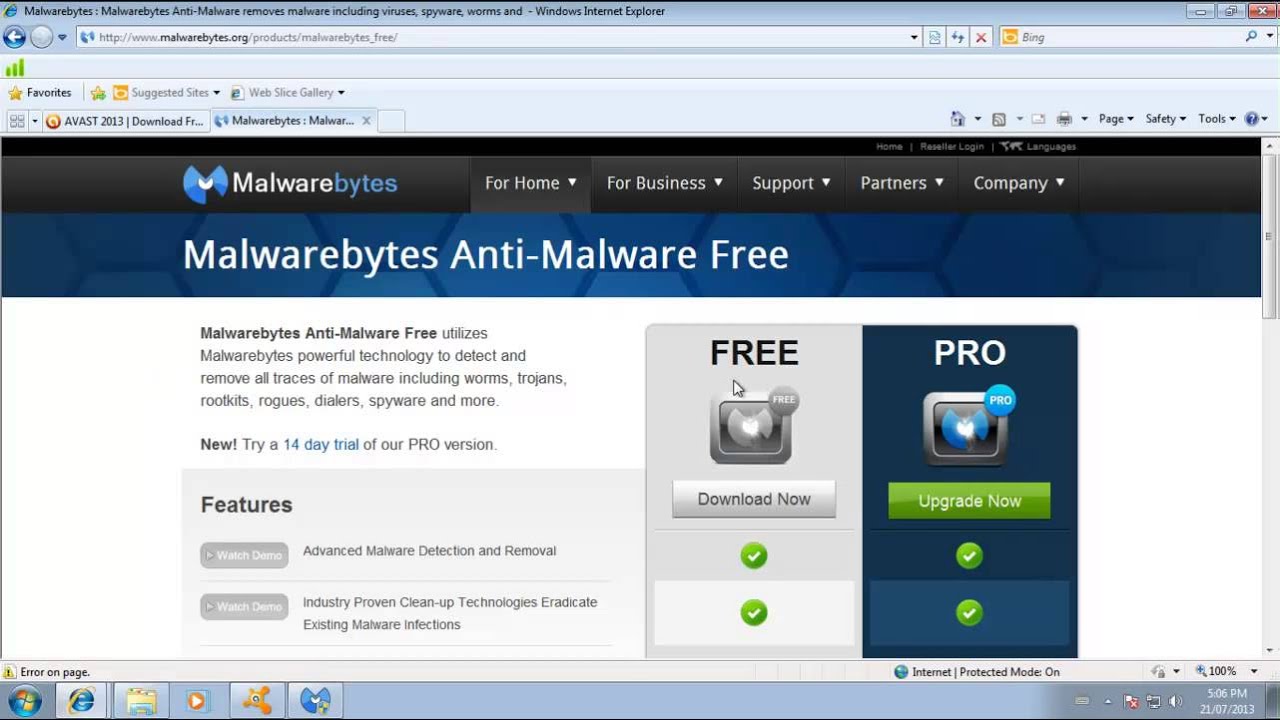Click the volume speaker tray icon

tap(1175, 701)
